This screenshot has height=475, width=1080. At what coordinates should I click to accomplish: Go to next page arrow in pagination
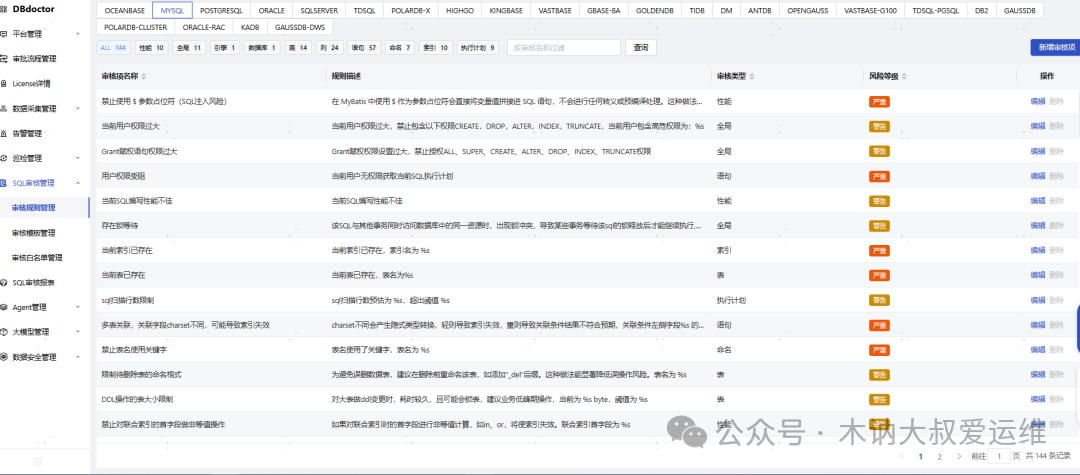tap(959, 456)
